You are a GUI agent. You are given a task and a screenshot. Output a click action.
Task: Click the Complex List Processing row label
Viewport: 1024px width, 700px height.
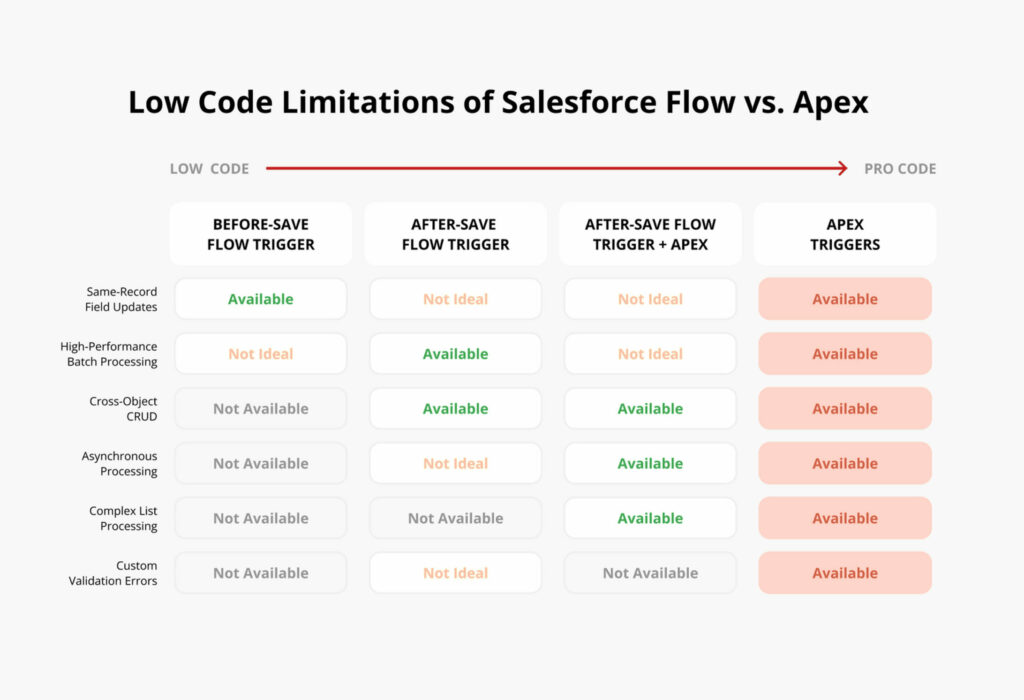click(x=123, y=518)
